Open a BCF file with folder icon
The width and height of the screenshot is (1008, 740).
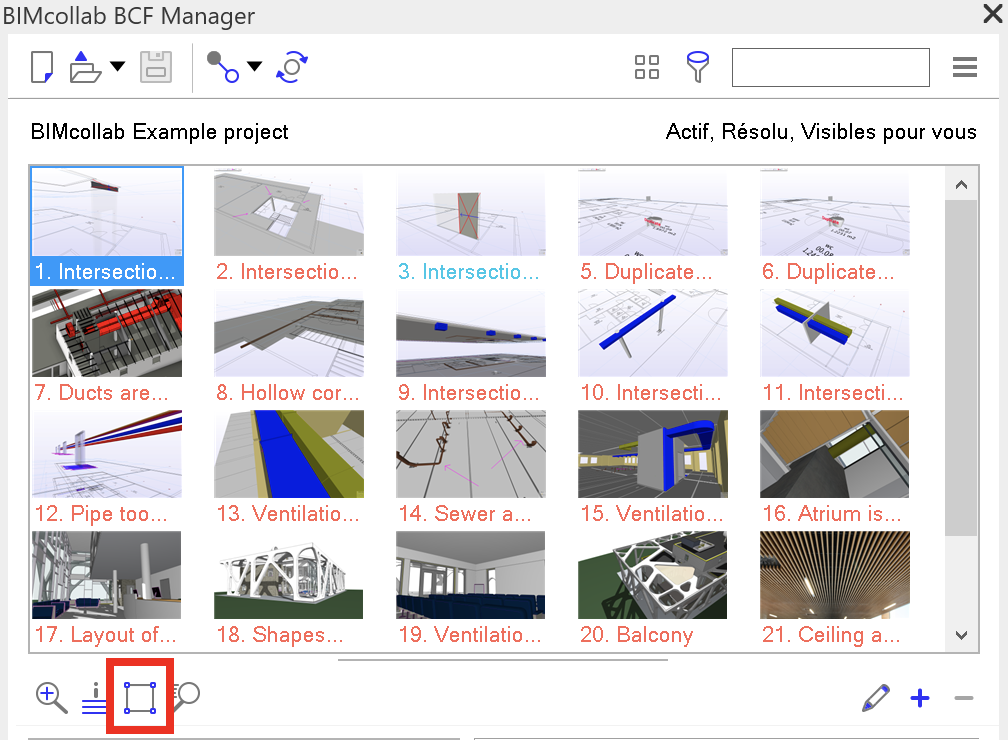(x=85, y=67)
